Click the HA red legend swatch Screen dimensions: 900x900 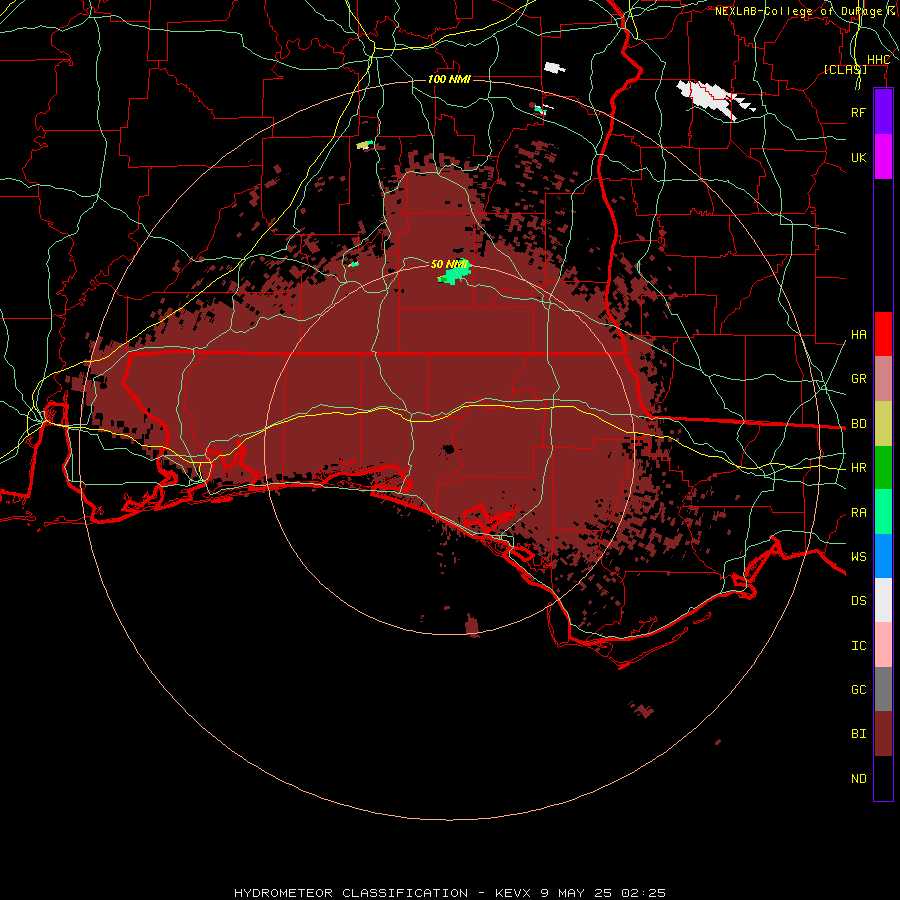[883, 334]
